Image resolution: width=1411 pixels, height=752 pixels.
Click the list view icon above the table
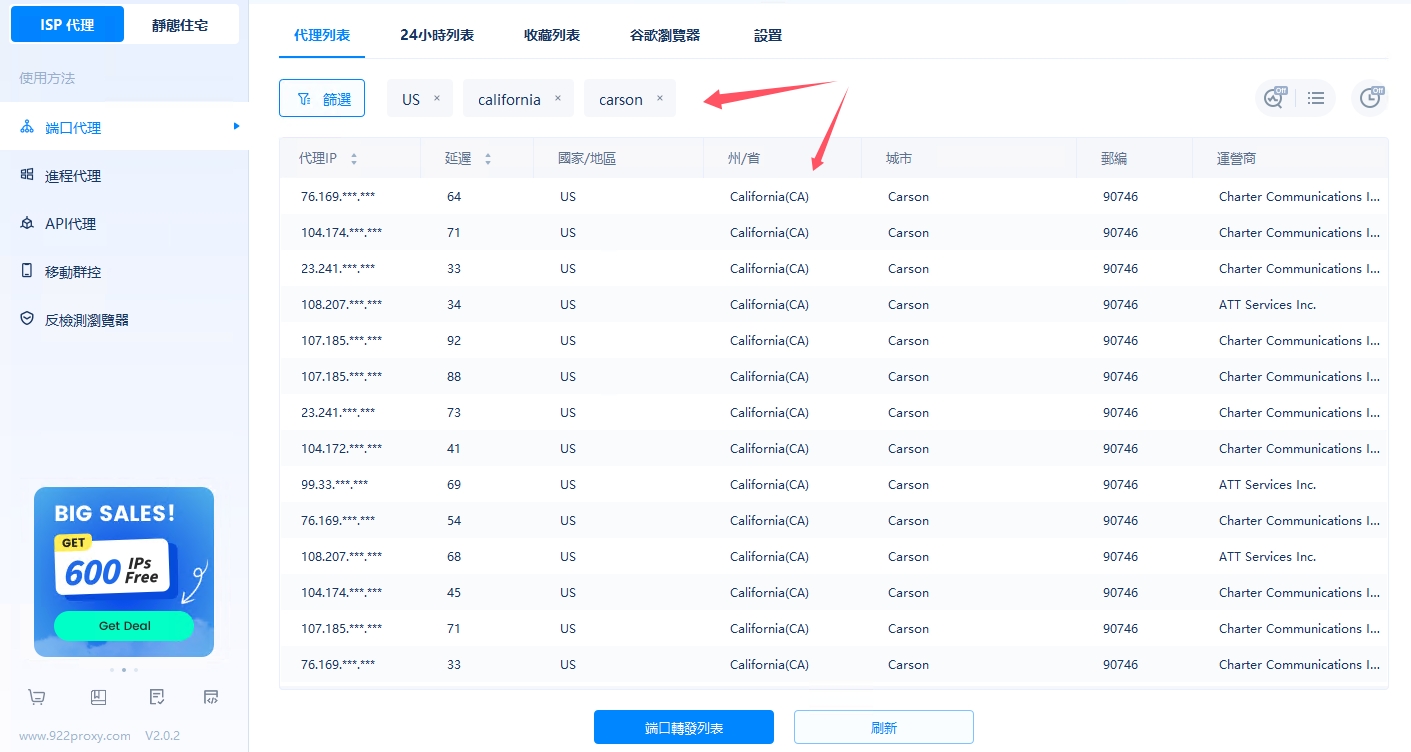(1316, 98)
